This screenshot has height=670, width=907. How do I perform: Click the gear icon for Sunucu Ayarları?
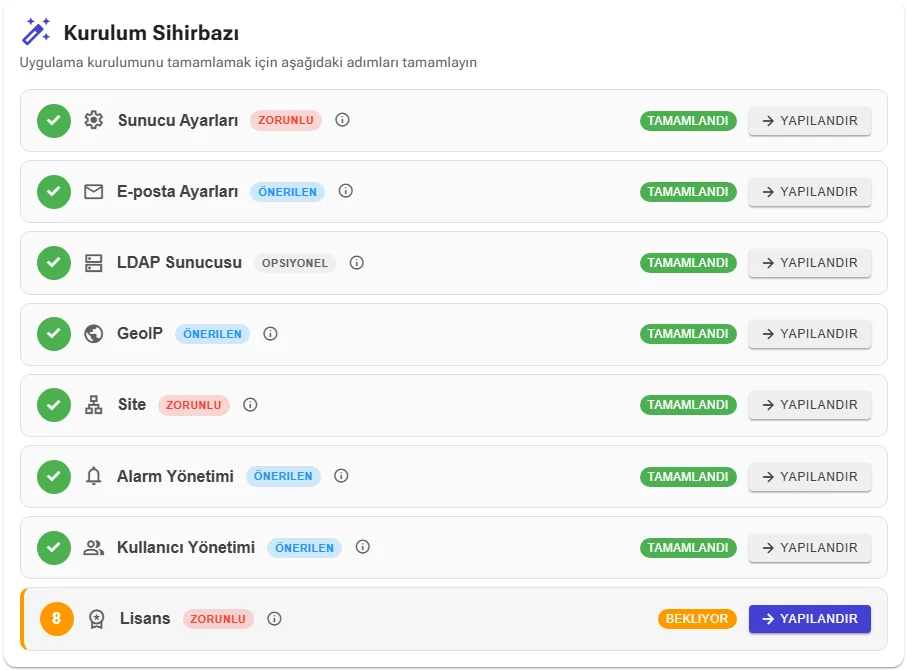[93, 120]
